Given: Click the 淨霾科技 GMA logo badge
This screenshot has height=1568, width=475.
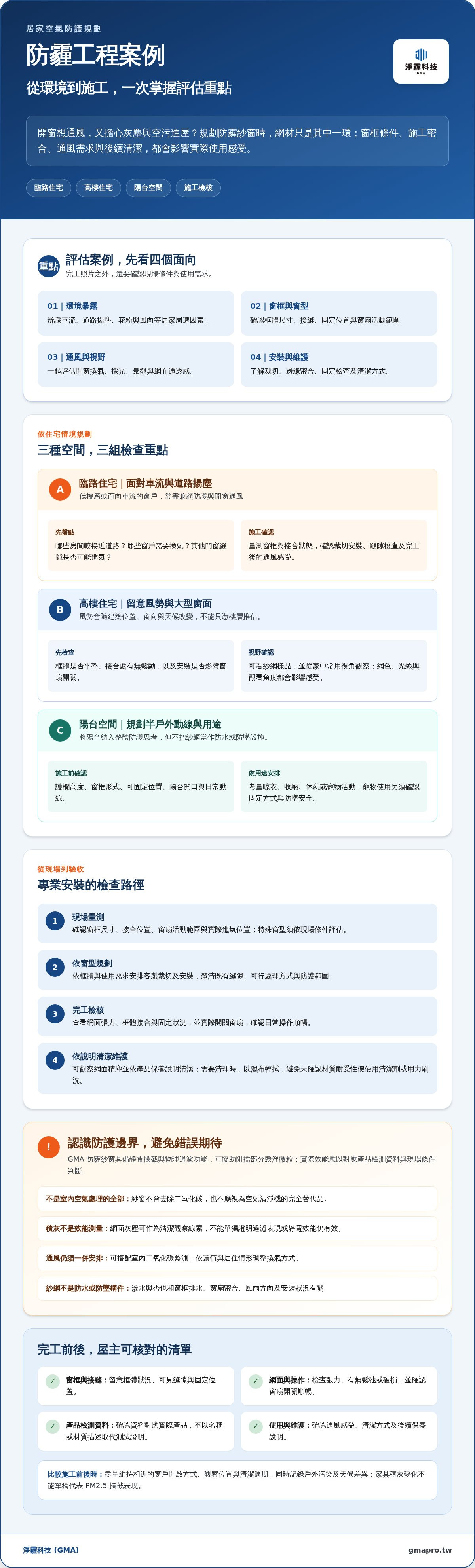Looking at the screenshot, I should point(421,61).
